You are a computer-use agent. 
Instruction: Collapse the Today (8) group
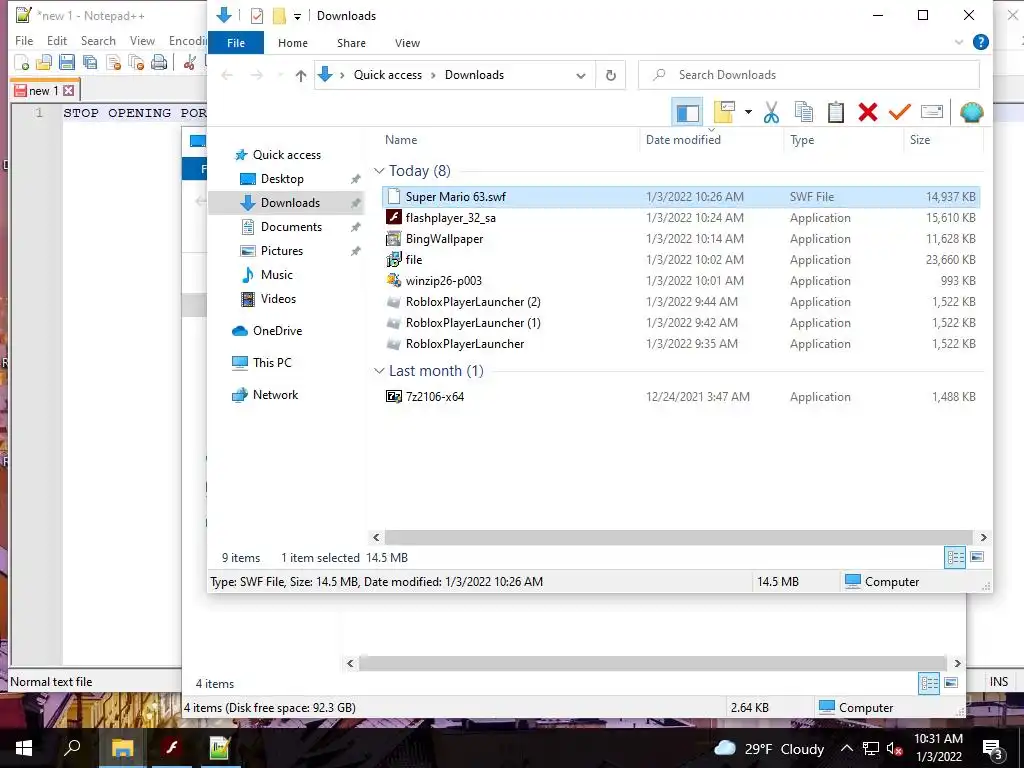click(x=379, y=171)
